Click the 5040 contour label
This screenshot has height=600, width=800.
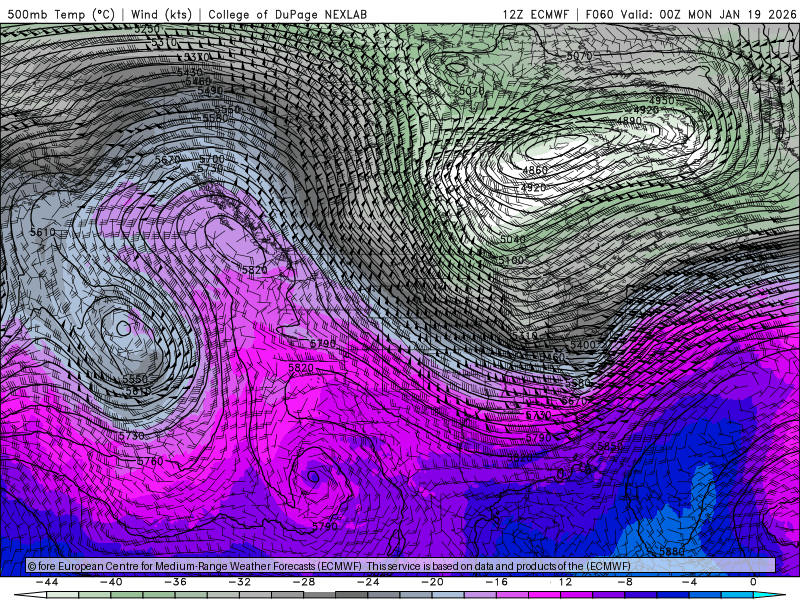point(513,239)
